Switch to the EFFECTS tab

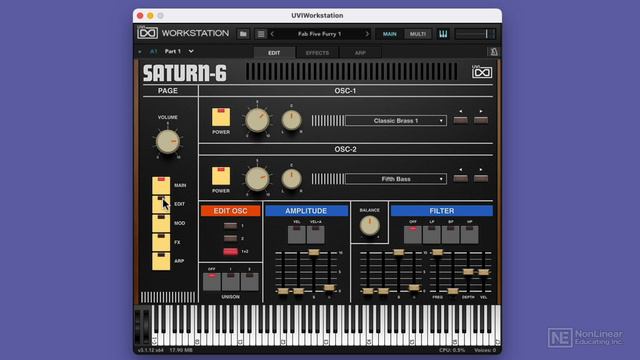tap(317, 53)
